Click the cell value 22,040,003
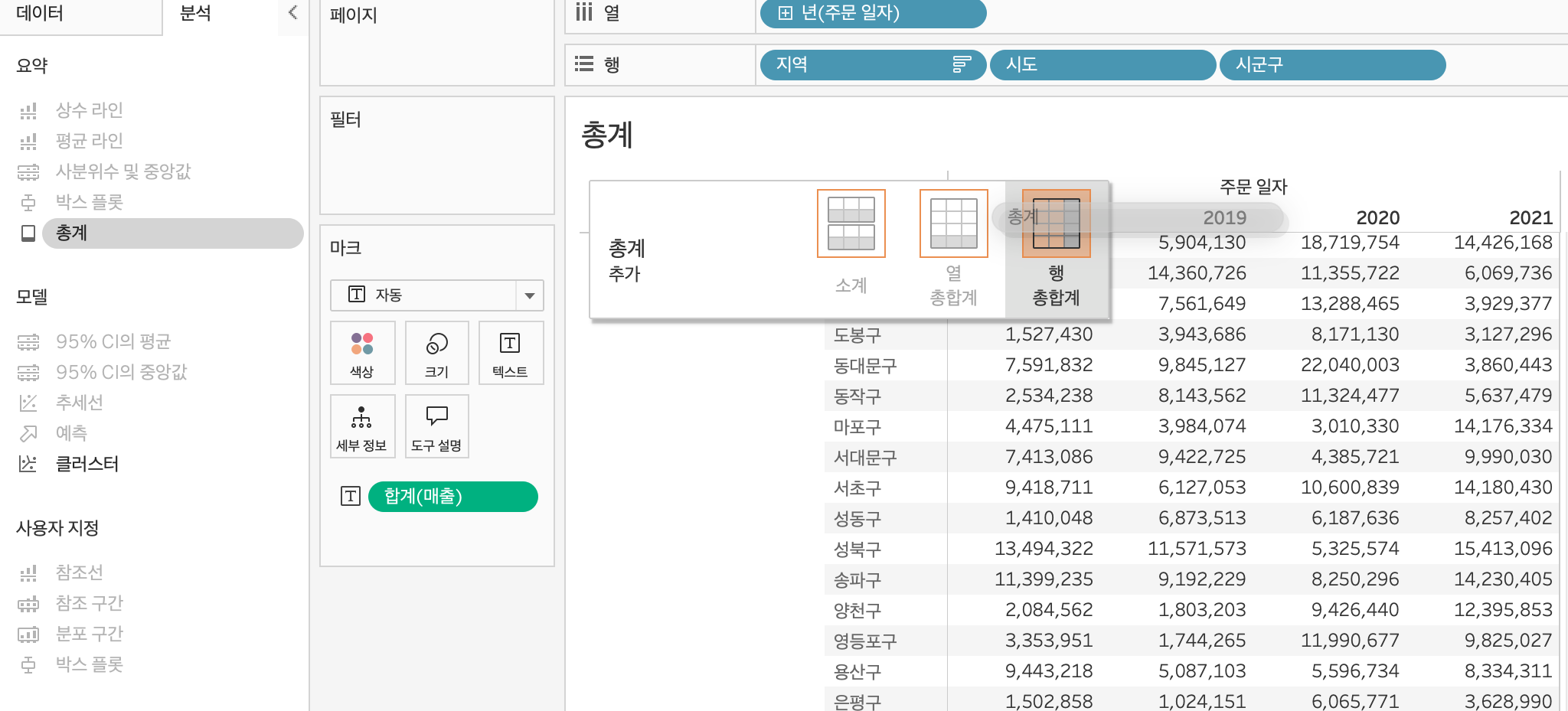 1350,365
